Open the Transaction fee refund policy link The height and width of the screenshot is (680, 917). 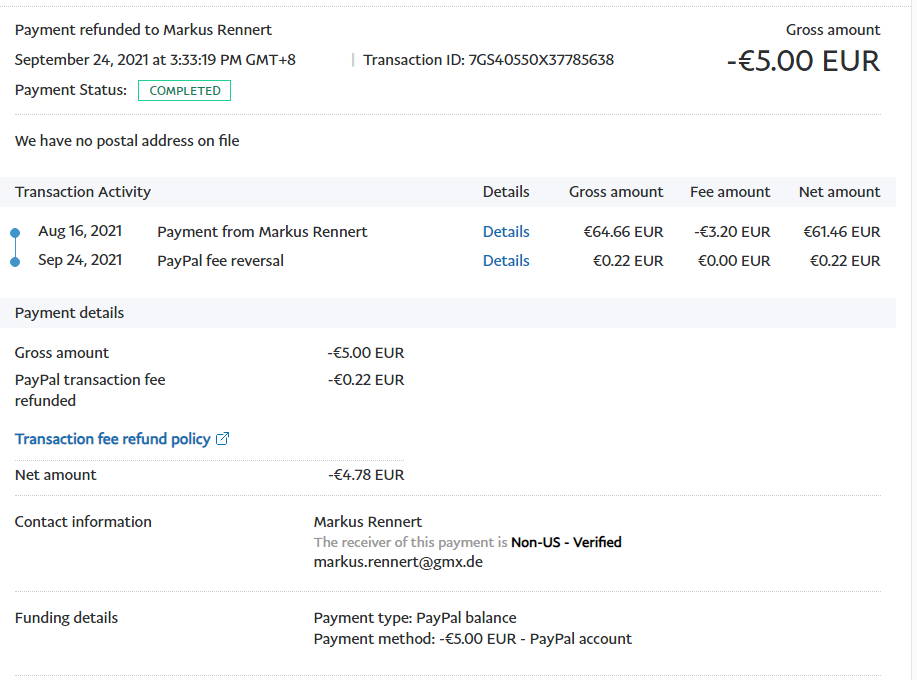click(113, 439)
